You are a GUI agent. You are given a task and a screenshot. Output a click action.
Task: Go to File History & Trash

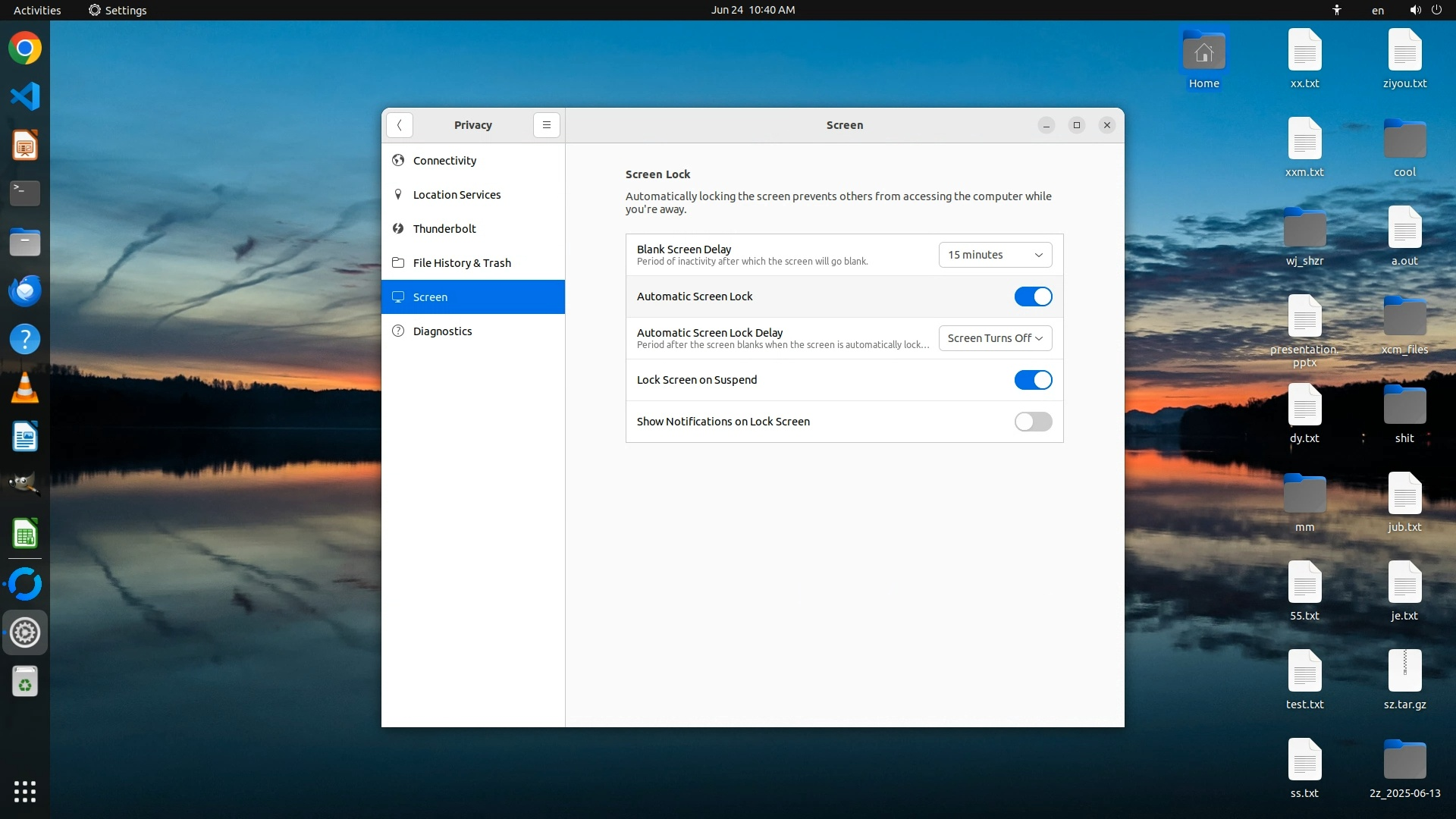(x=462, y=263)
